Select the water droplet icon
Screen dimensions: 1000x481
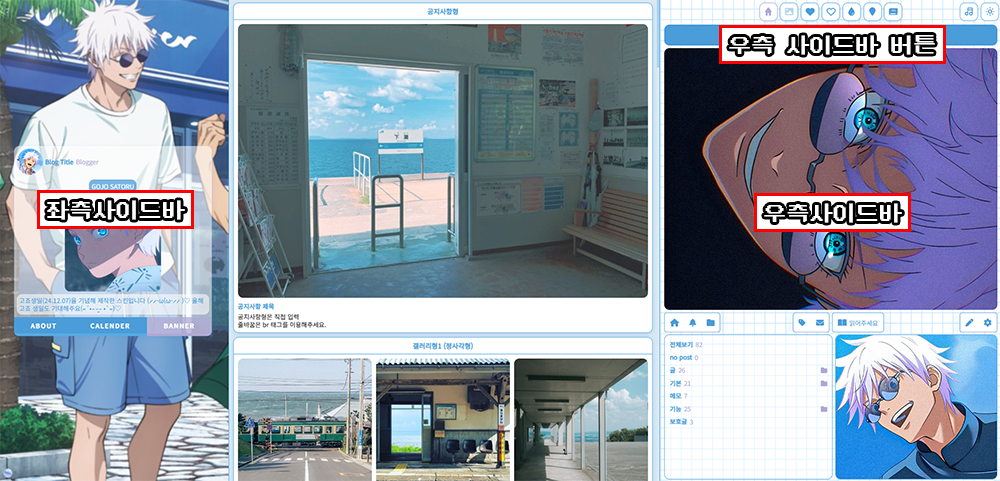coord(851,11)
